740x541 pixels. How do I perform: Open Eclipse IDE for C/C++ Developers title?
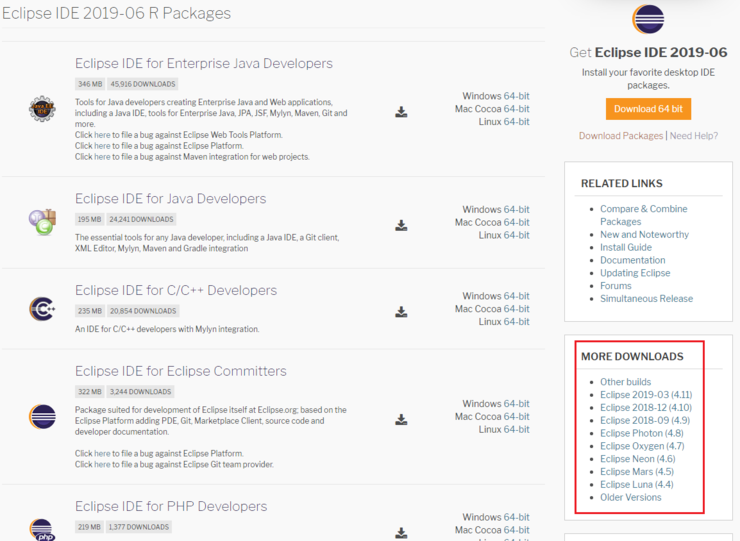[x=176, y=290]
